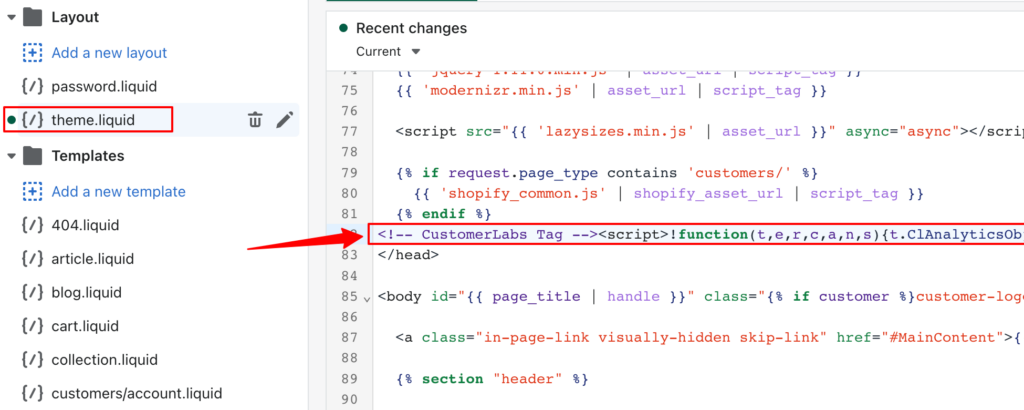Click the file icon of 404.liquid
The width and height of the screenshot is (1024, 410).
(33, 226)
